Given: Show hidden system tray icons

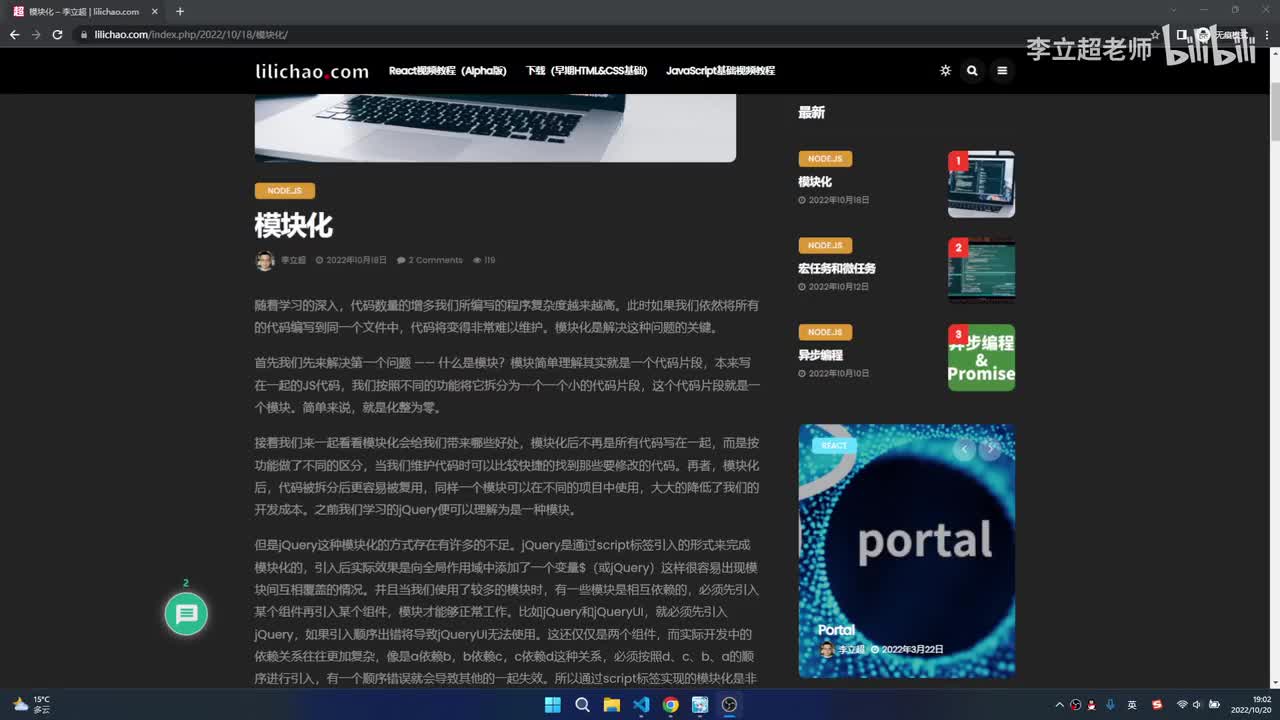Looking at the screenshot, I should [x=1058, y=705].
